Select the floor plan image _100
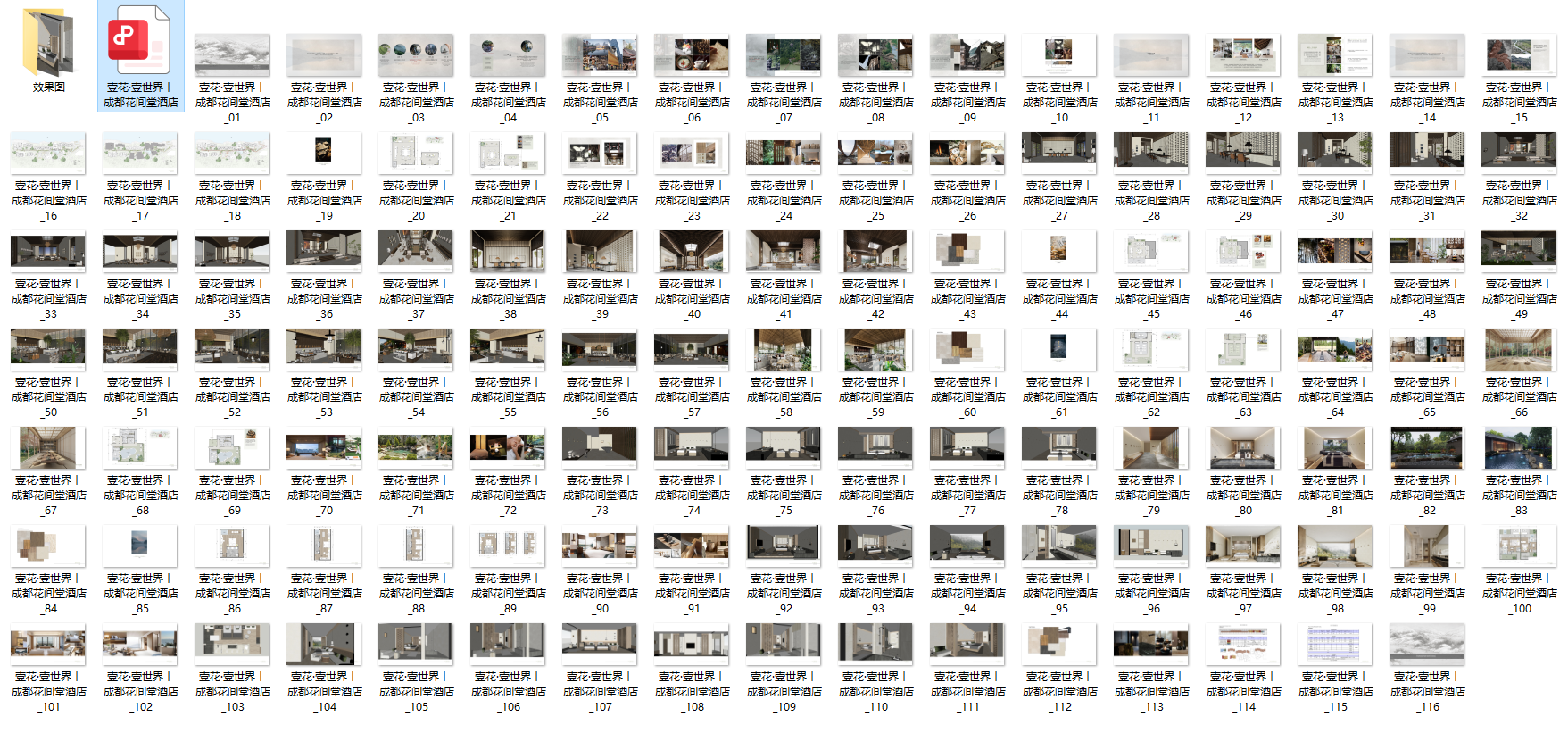The image size is (1568, 733). pos(1519,546)
